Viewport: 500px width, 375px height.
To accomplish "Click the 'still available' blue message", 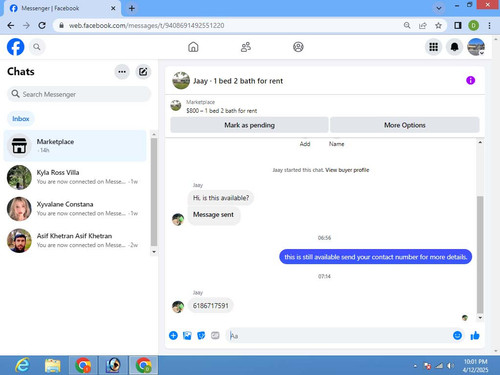I will (376, 257).
